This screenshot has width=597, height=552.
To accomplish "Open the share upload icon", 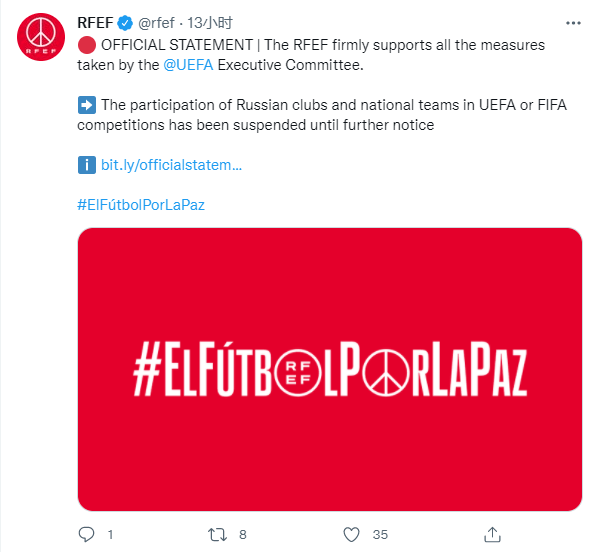I will (492, 534).
